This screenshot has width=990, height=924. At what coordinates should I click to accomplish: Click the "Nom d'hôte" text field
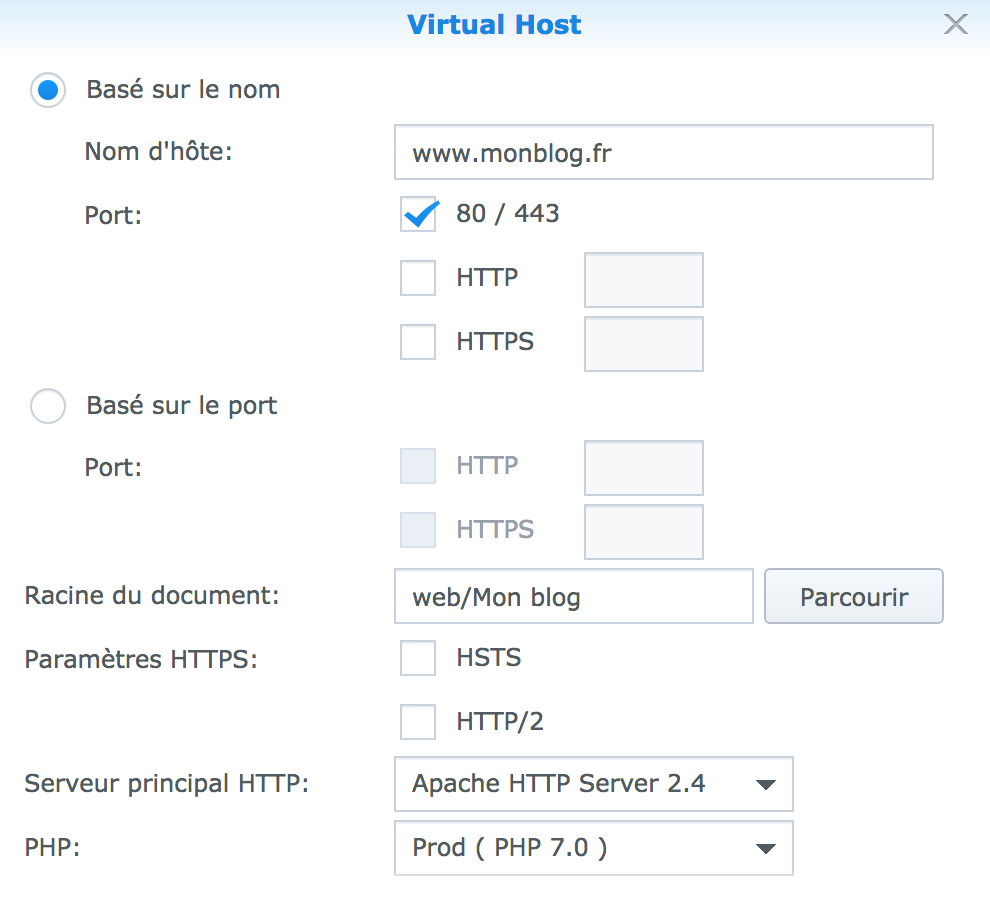pyautogui.click(x=663, y=153)
